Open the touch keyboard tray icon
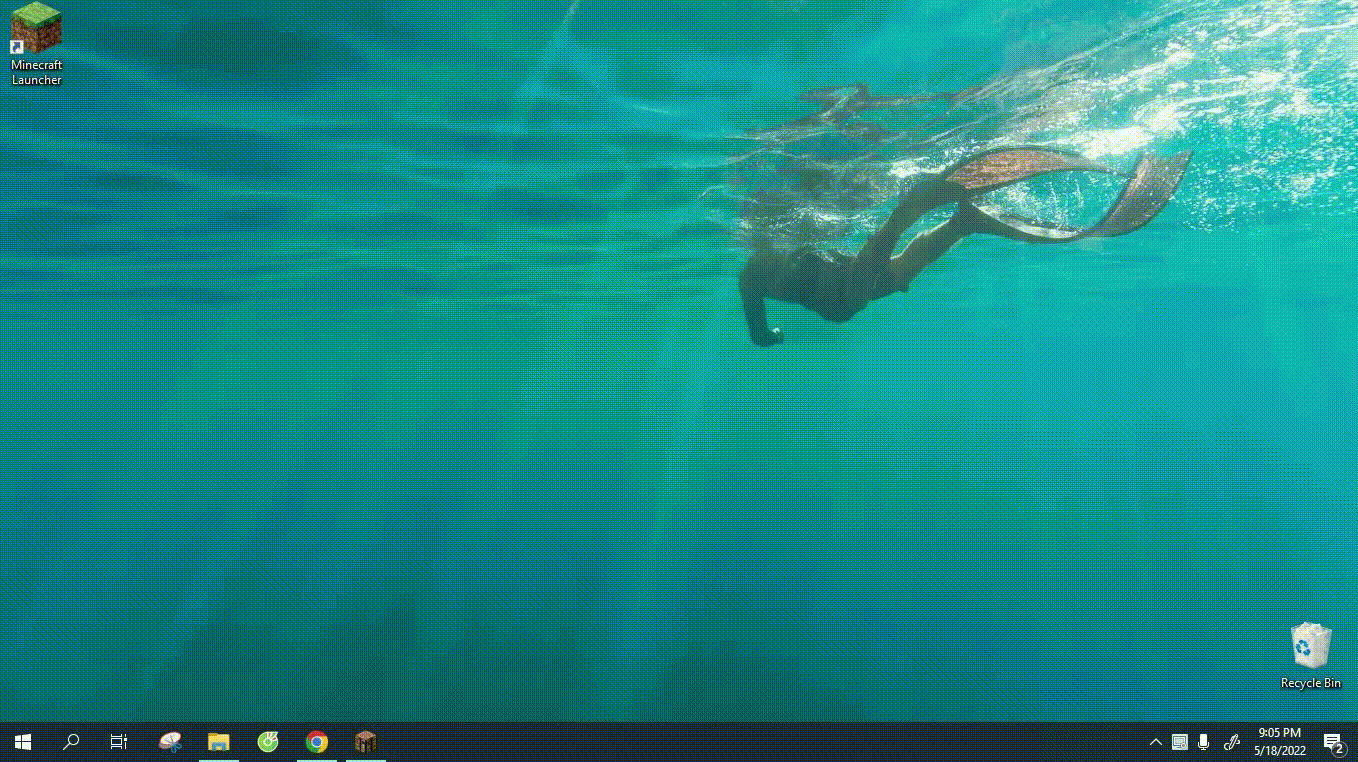Image resolution: width=1358 pixels, height=762 pixels. tap(1180, 742)
